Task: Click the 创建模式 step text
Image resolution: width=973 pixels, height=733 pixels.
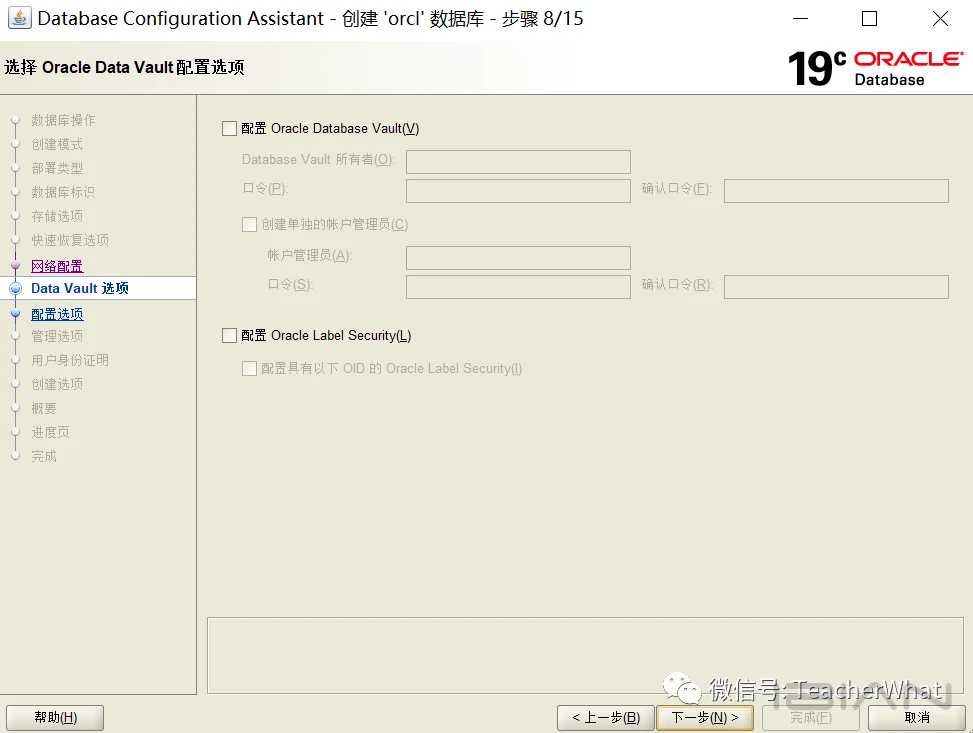Action: pos(57,144)
